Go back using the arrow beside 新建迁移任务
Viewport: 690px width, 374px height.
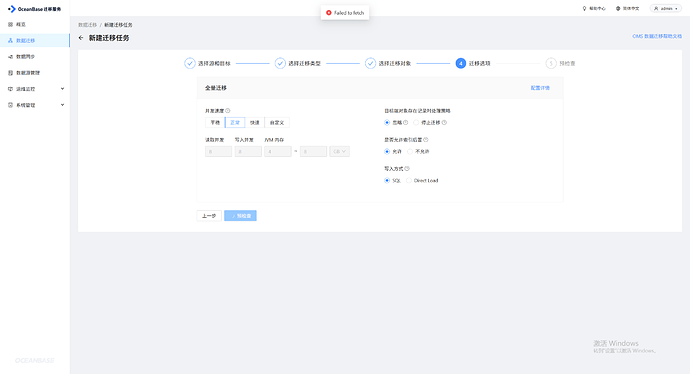[81, 38]
